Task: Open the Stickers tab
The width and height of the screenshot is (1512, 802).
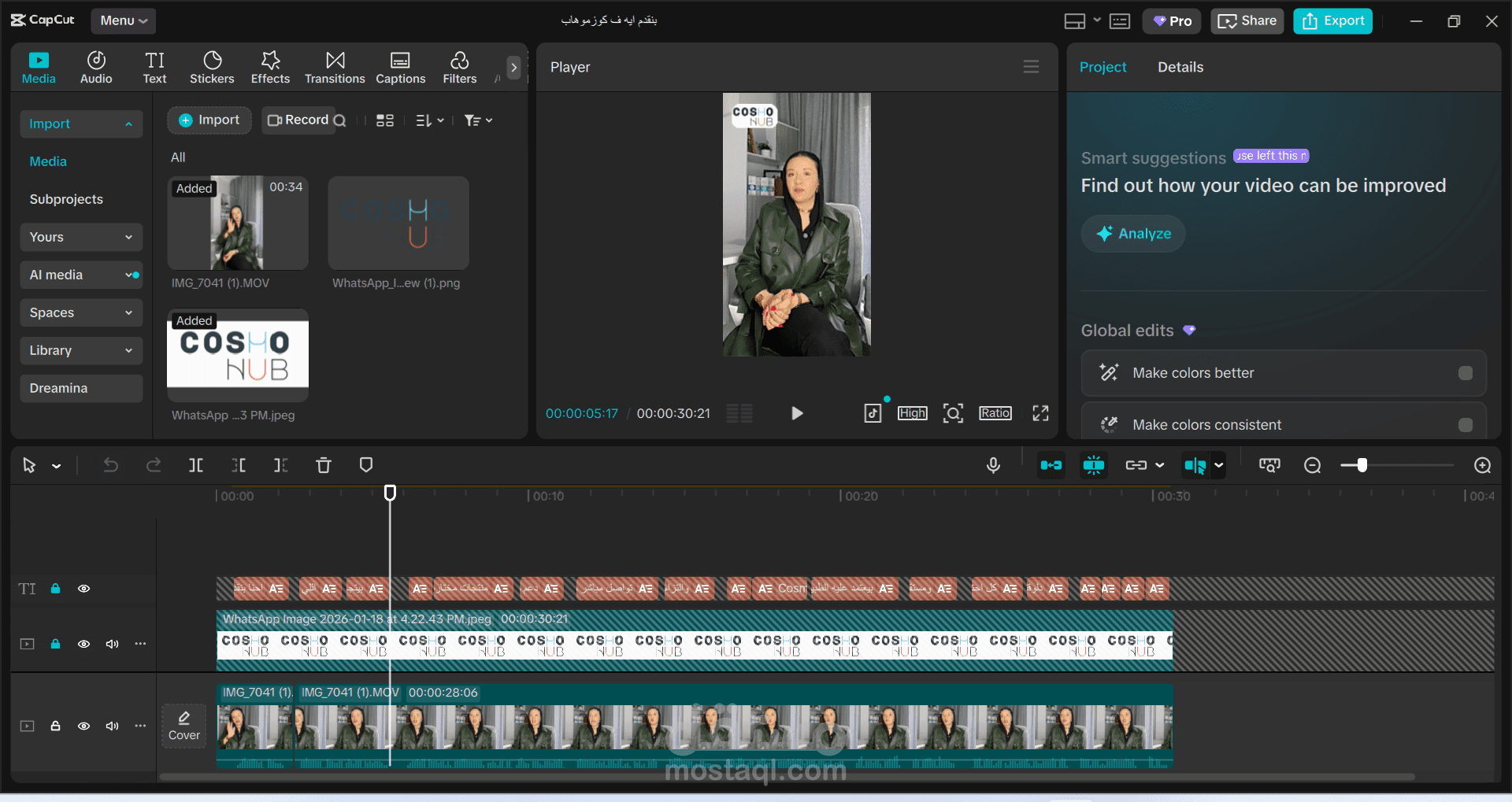Action: 212,68
